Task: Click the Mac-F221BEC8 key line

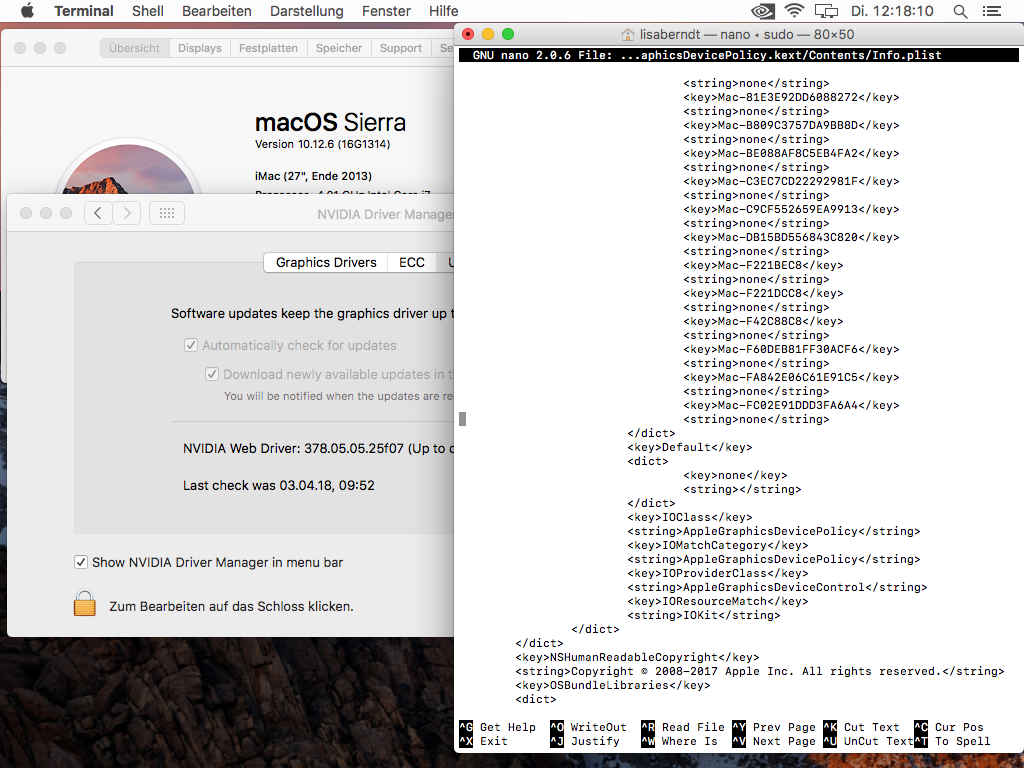Action: pyautogui.click(x=763, y=265)
